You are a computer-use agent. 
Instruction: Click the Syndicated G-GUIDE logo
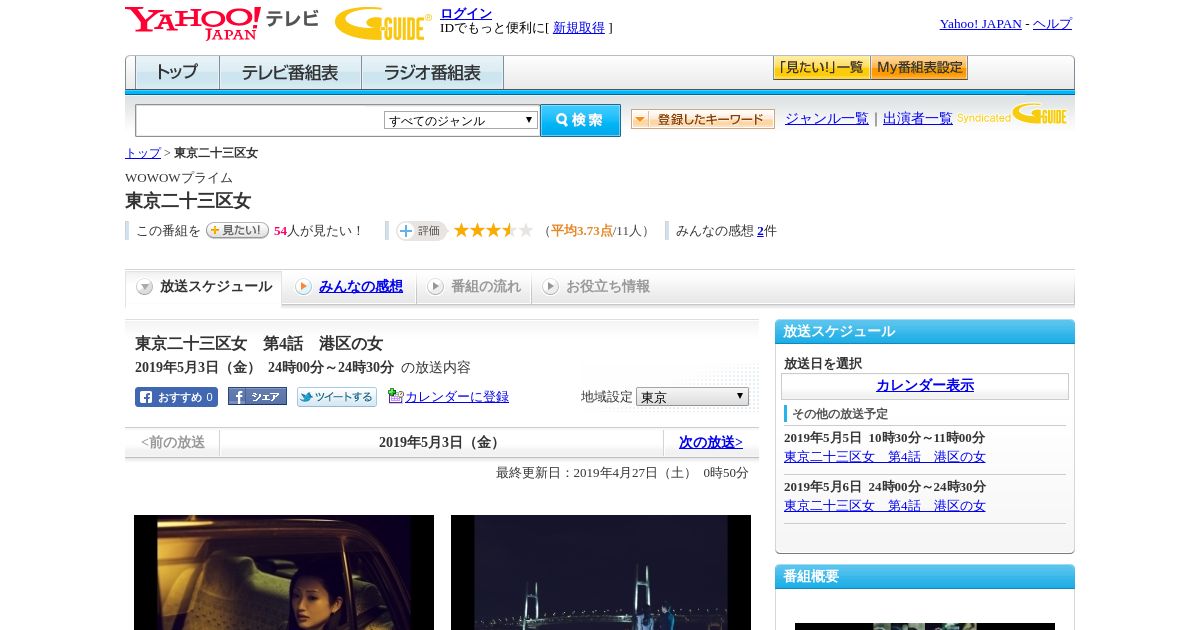1012,115
